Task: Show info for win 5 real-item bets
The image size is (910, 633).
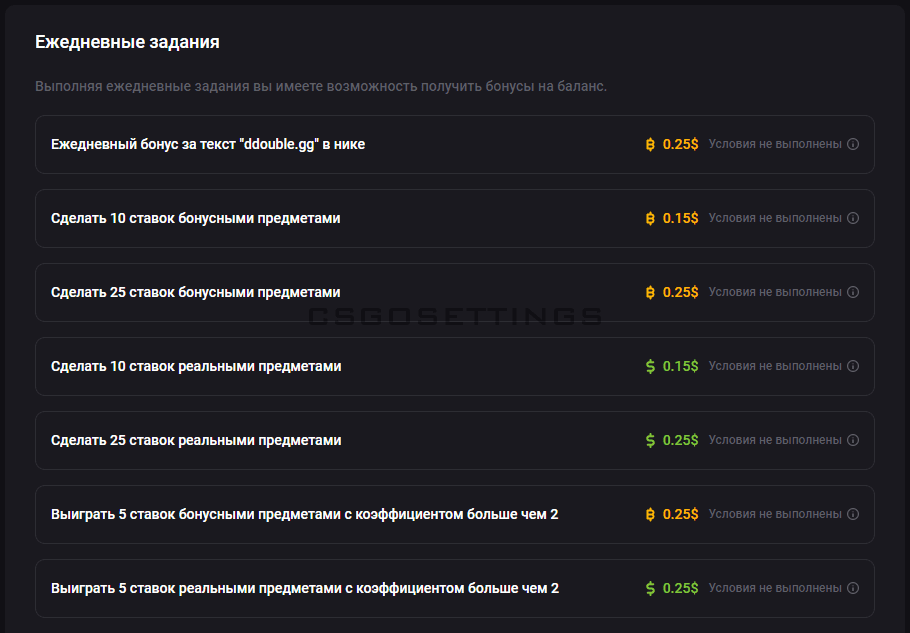Action: [x=853, y=588]
